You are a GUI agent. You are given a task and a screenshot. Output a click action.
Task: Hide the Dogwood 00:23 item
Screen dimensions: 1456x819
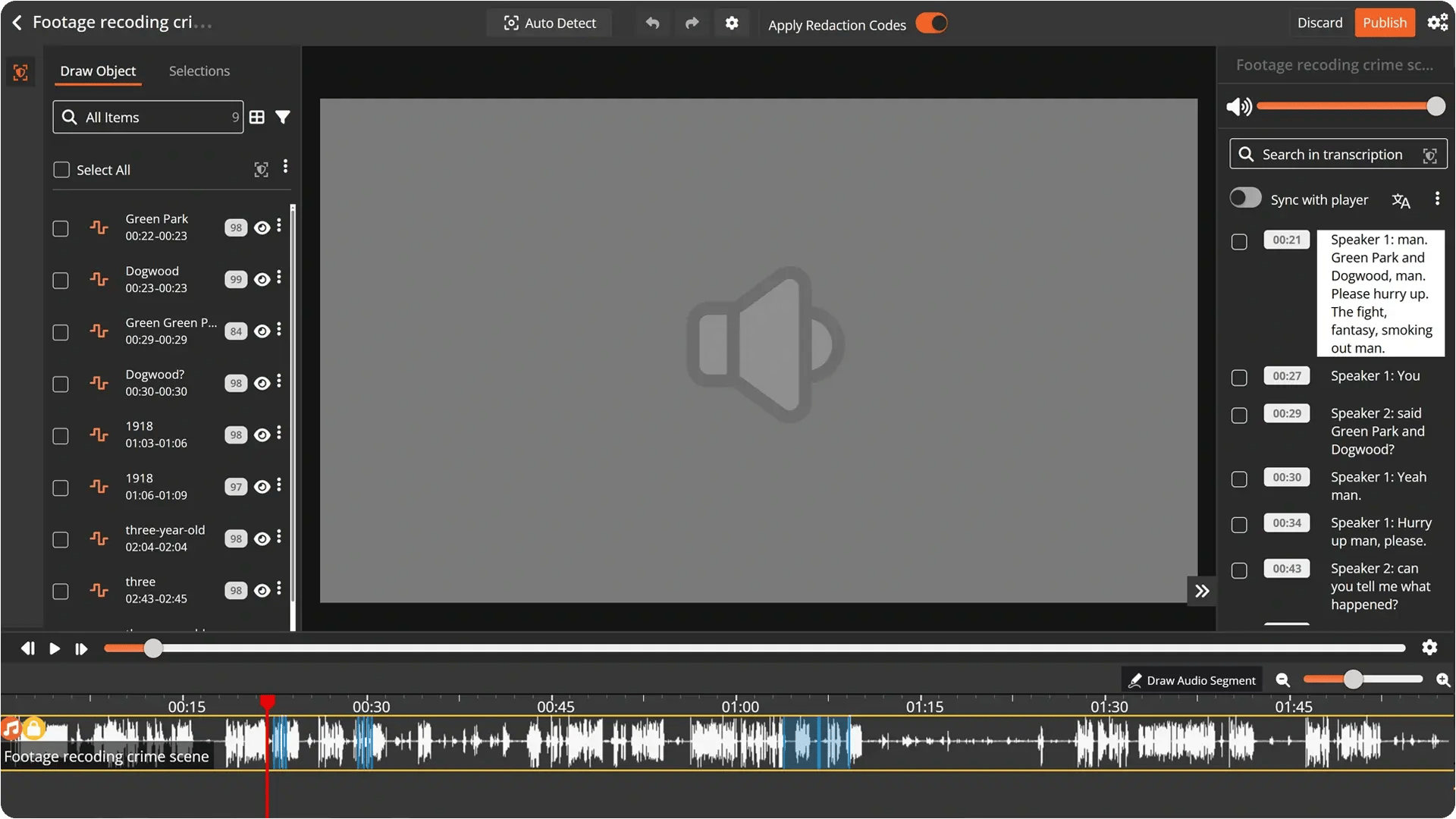tap(262, 280)
